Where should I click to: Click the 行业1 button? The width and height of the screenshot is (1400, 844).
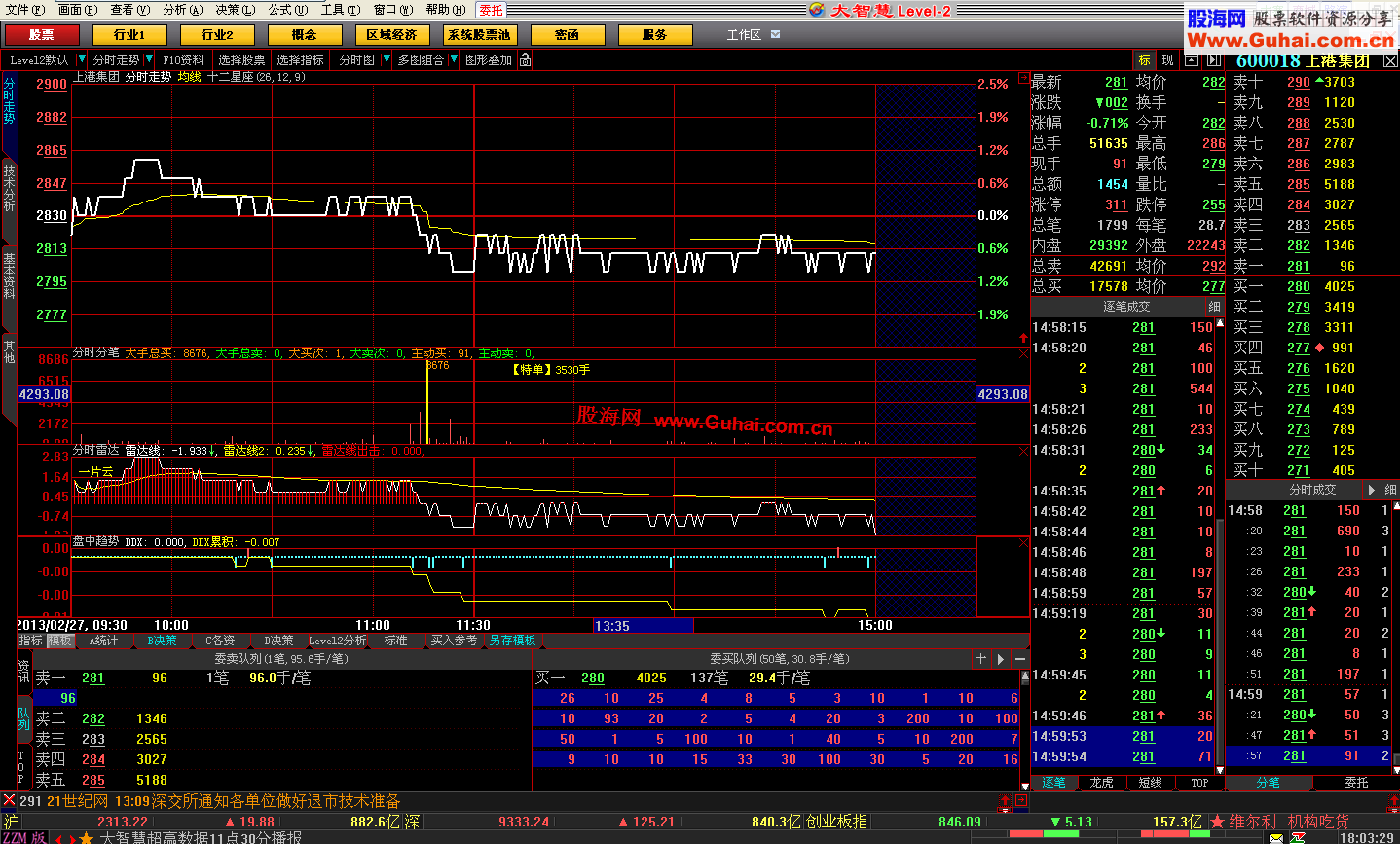coord(129,34)
